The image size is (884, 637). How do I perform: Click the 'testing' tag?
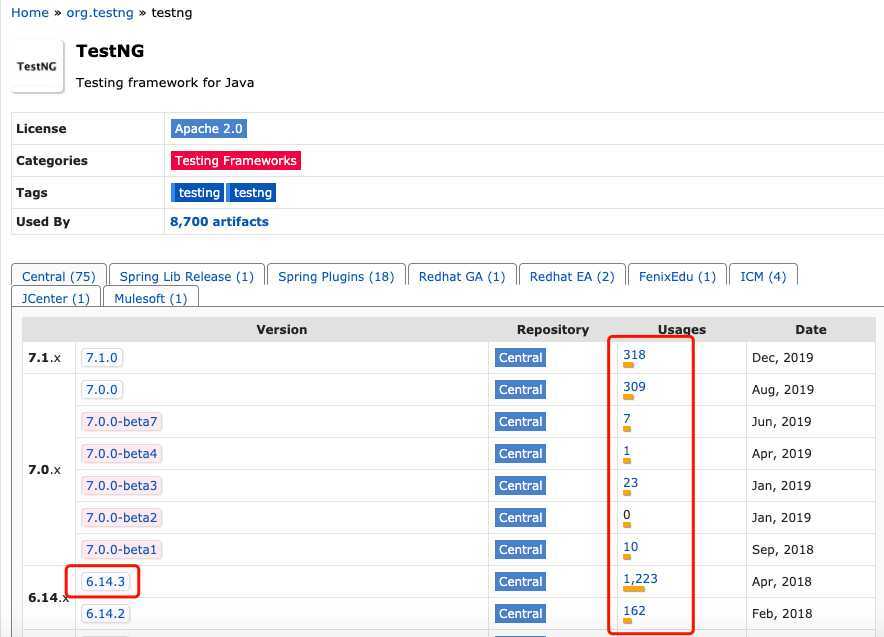point(197,193)
